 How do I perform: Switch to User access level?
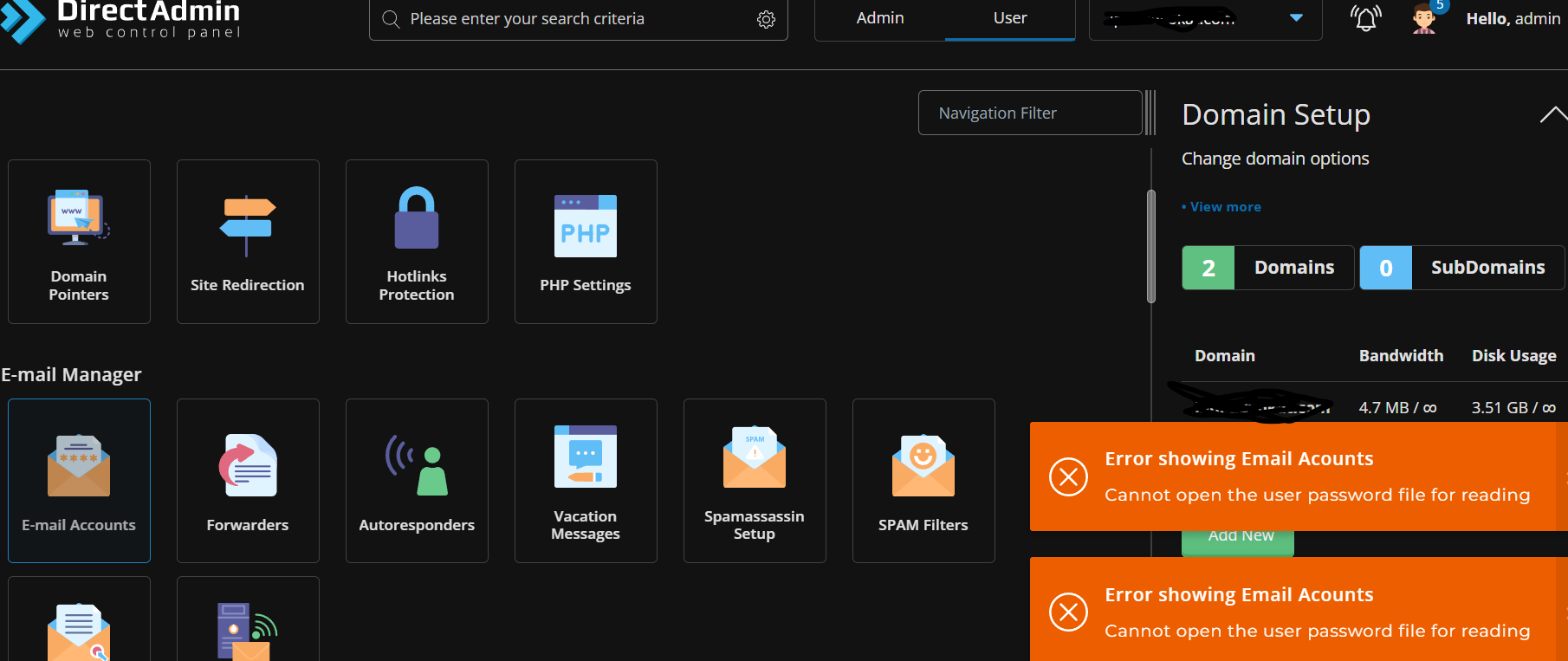coord(1010,18)
